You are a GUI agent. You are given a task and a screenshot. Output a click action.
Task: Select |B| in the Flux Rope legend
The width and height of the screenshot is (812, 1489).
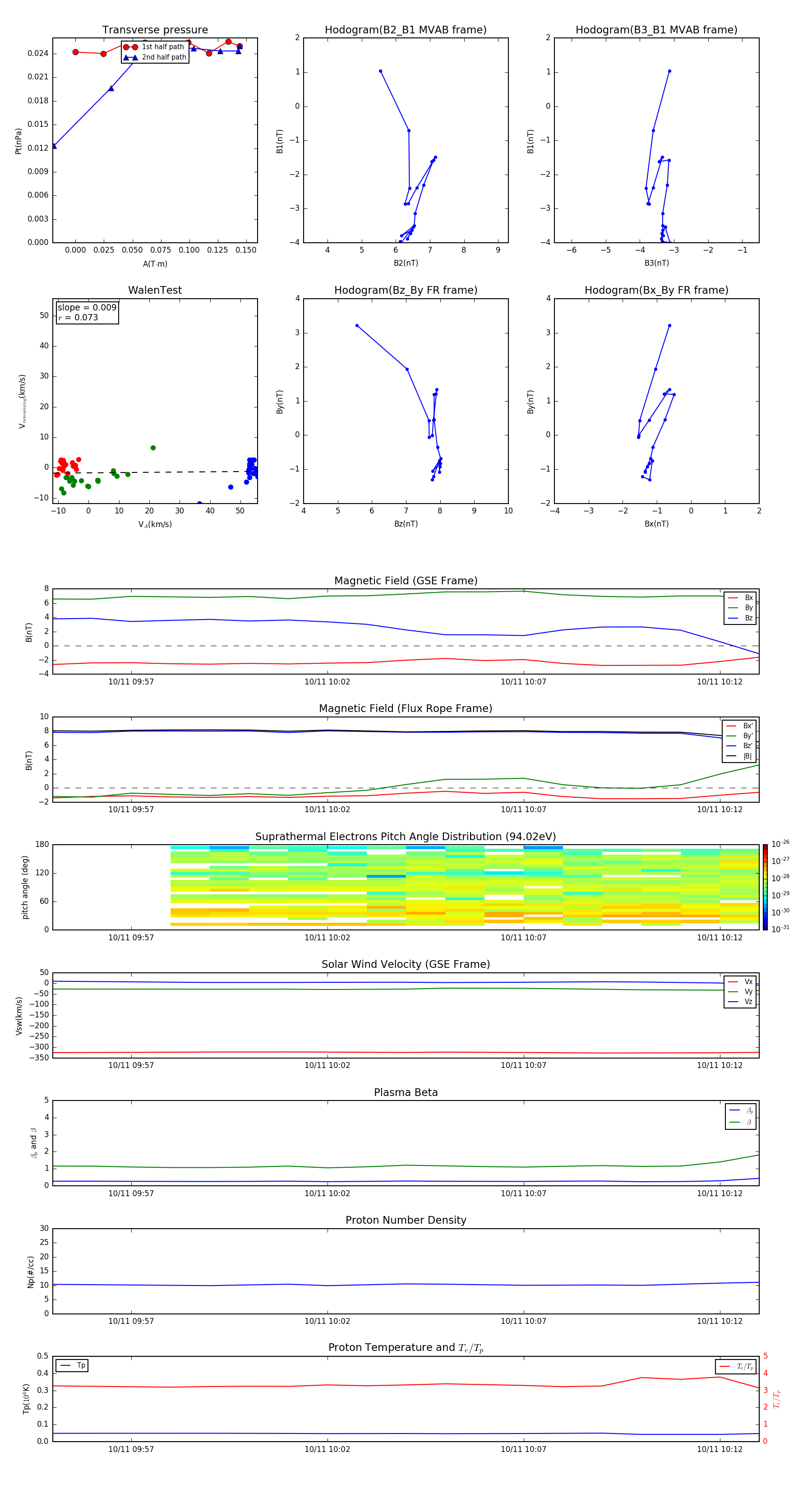click(x=740, y=756)
